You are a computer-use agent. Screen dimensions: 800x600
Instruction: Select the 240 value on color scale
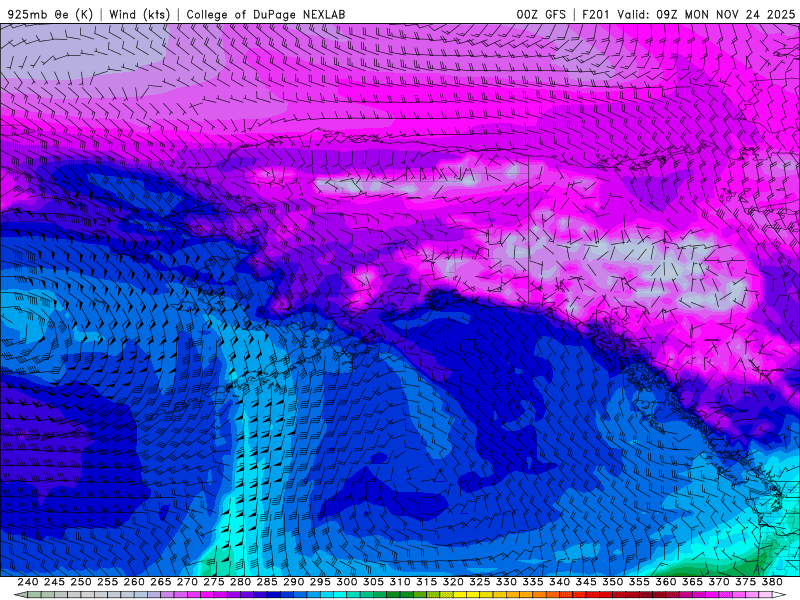28,582
